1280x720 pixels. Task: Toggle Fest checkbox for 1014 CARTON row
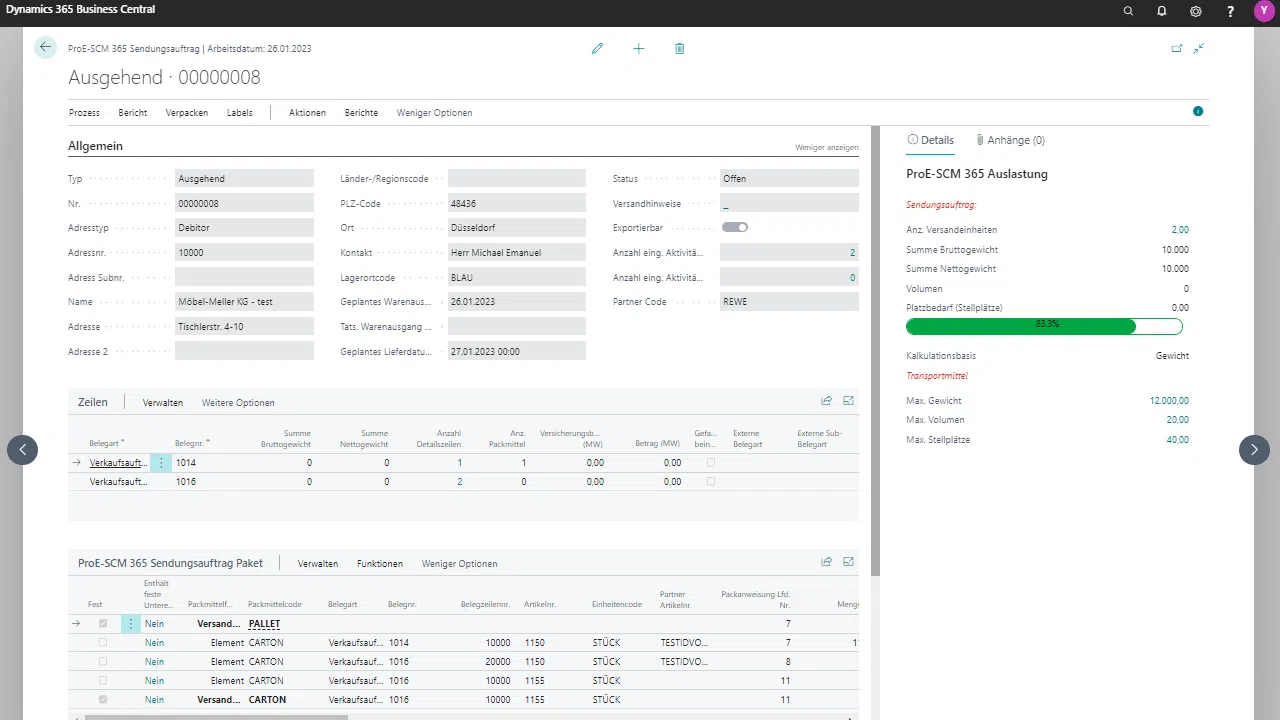tap(102, 643)
